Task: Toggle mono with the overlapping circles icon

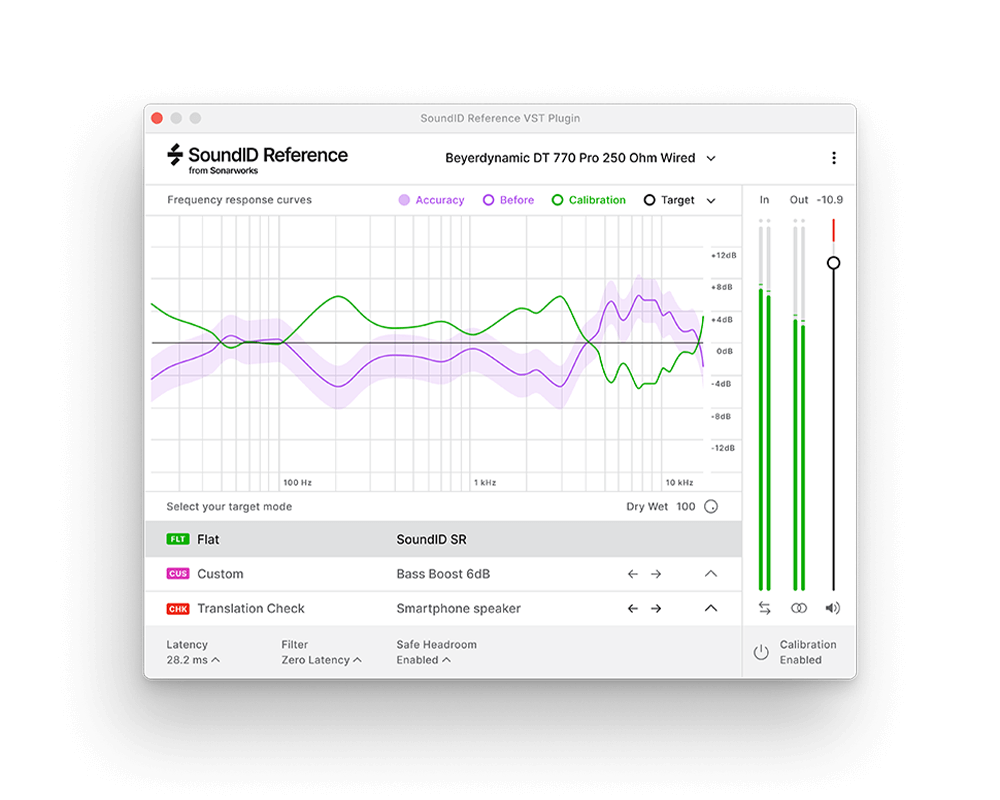Action: click(x=798, y=609)
